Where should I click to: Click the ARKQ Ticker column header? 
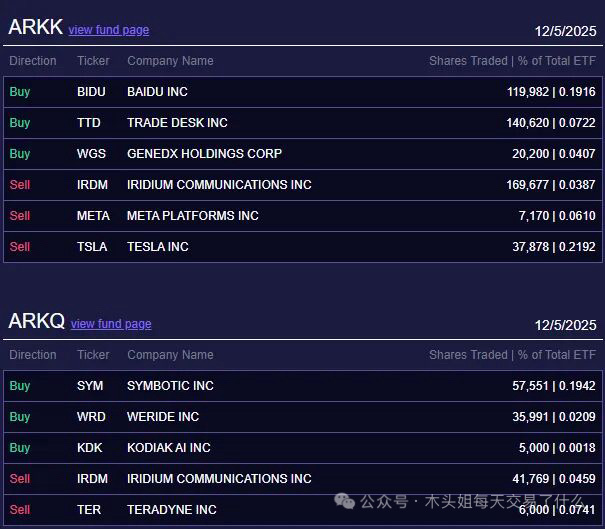93,355
